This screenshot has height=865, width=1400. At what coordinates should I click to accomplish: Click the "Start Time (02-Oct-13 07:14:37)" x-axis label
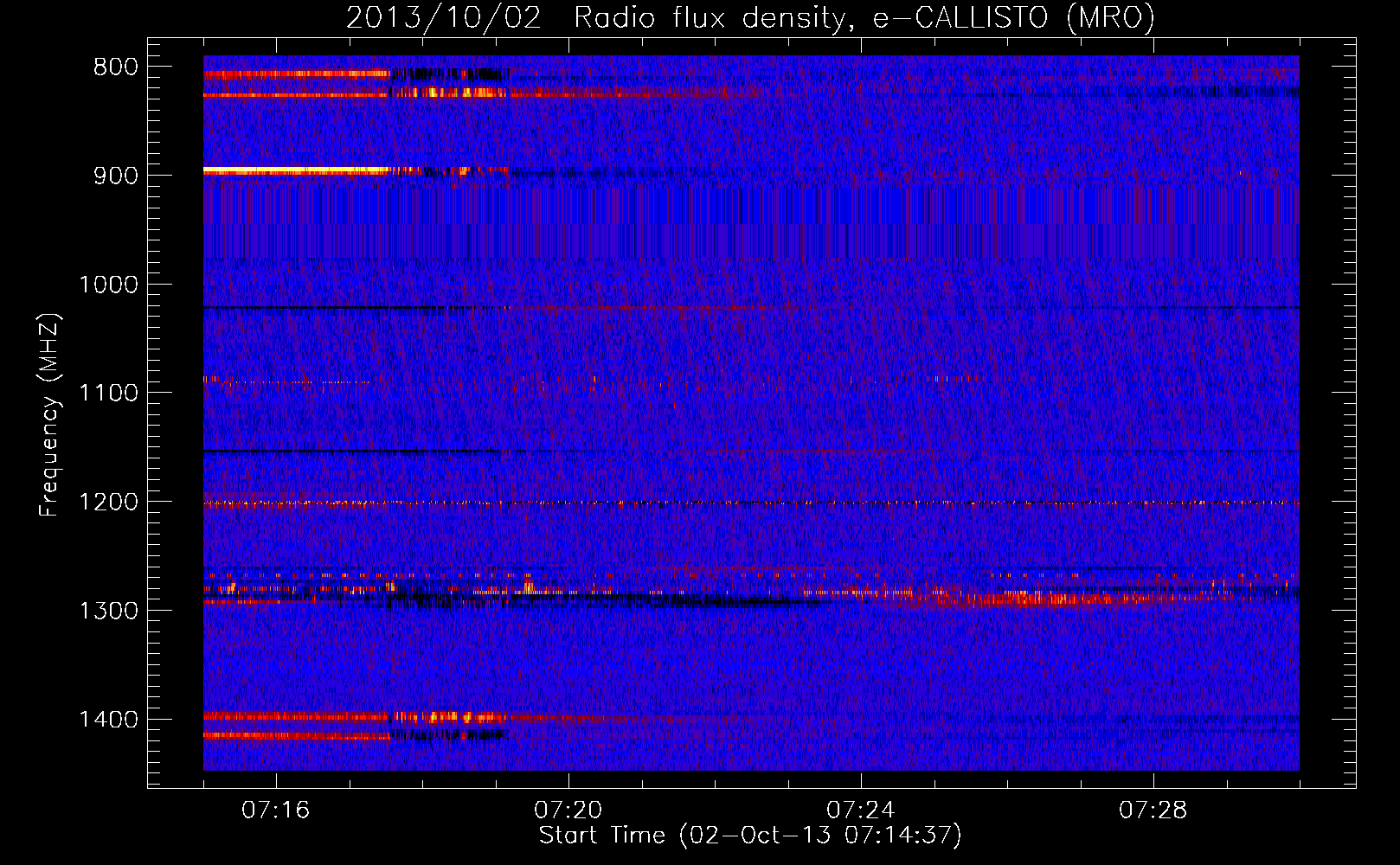point(750,836)
